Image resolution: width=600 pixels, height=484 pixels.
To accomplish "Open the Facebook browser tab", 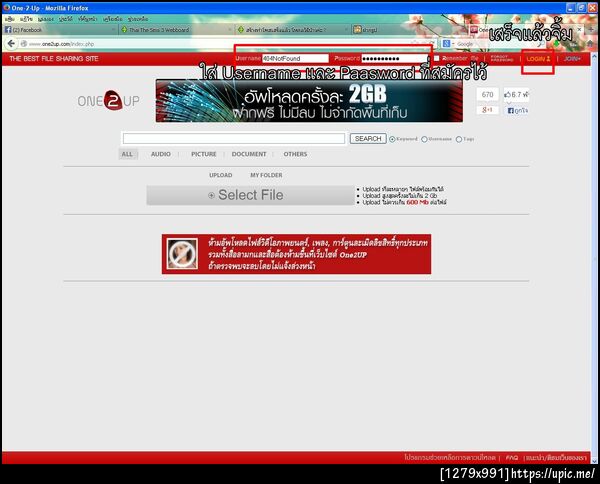I will [59, 30].
